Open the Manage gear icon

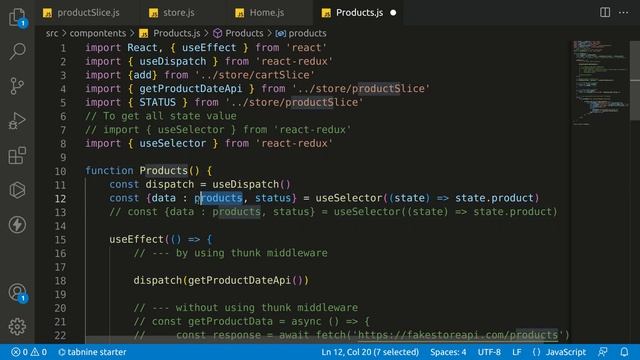pyautogui.click(x=17, y=327)
